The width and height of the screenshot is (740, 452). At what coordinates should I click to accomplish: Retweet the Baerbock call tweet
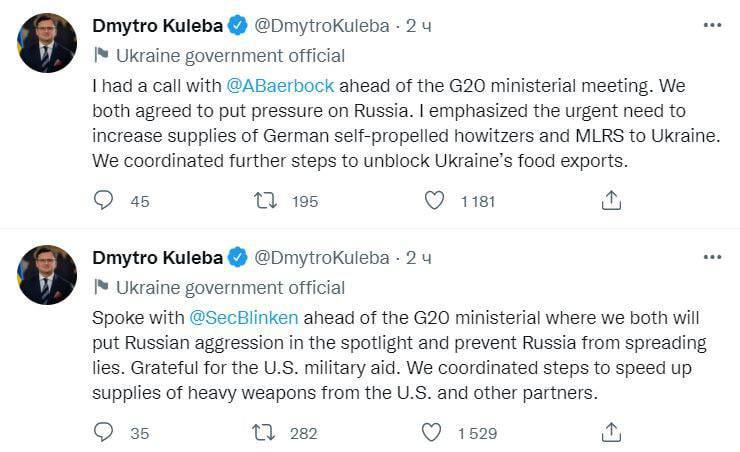point(266,201)
